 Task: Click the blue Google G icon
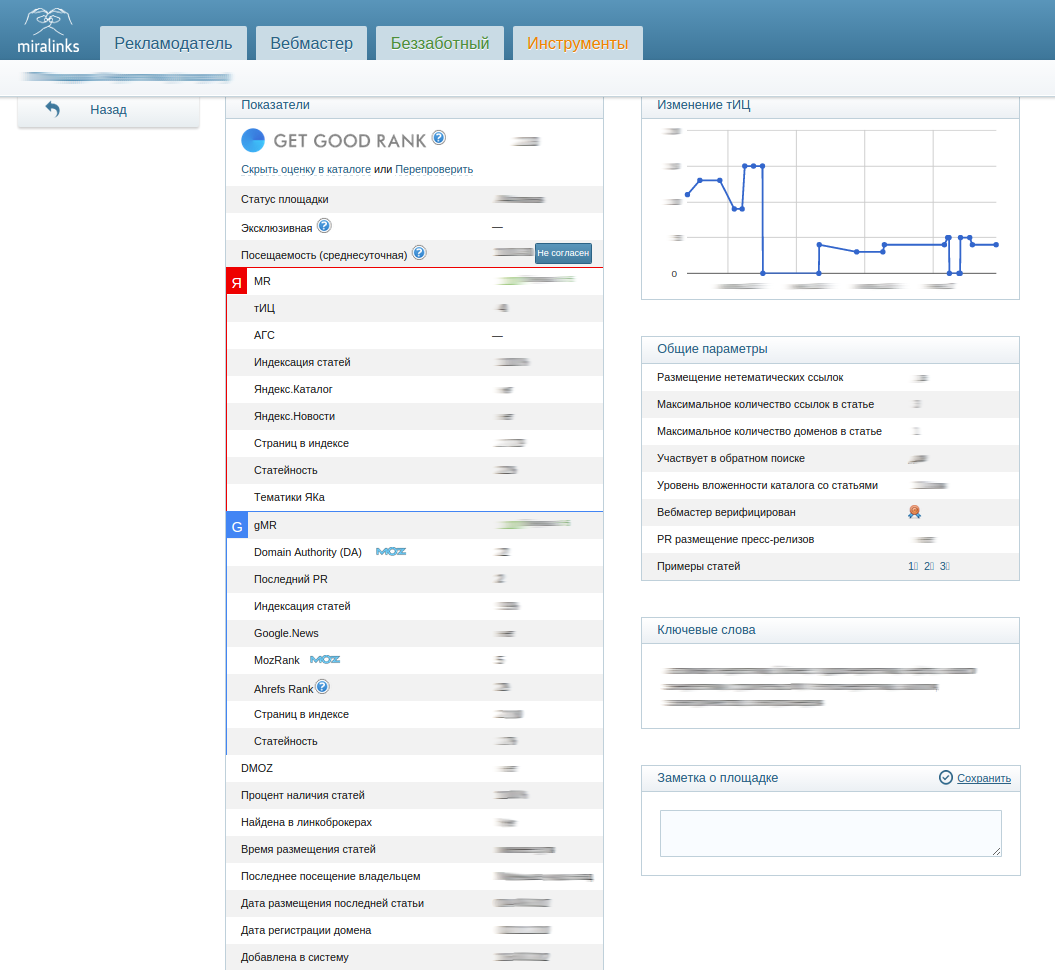point(237,526)
